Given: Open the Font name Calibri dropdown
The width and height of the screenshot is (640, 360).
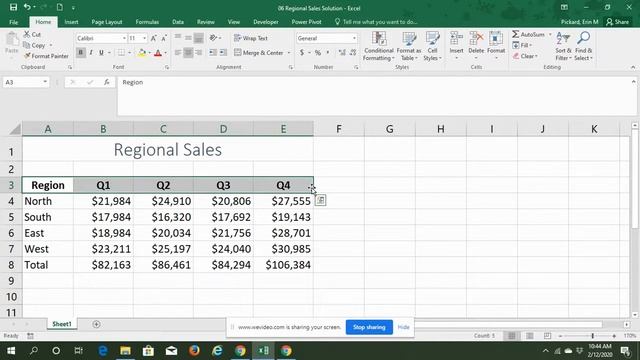Looking at the screenshot, I should tap(124, 38).
